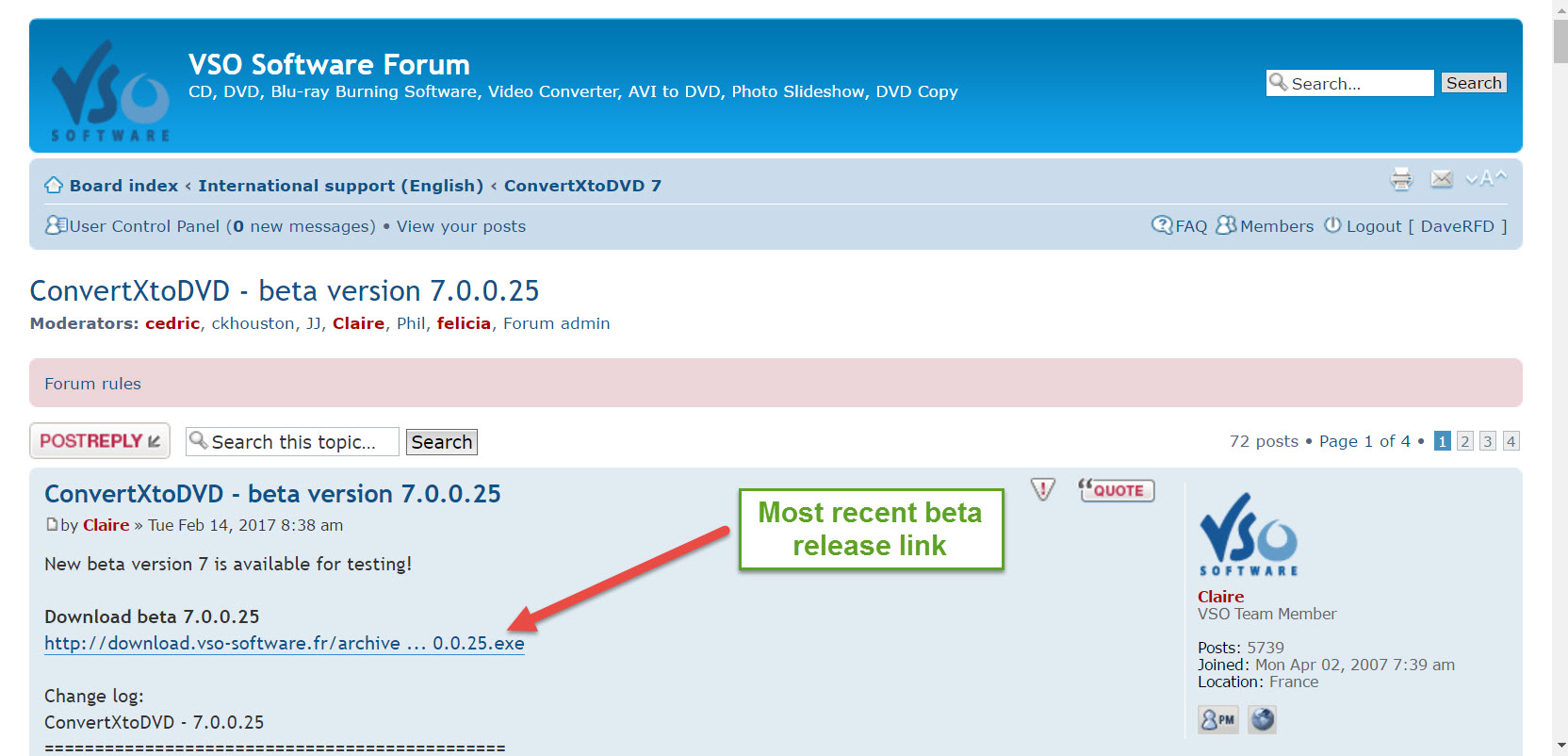The height and width of the screenshot is (756, 1568).
Task: Open moderator Claire's profile in moderators list
Action: pyautogui.click(x=358, y=323)
